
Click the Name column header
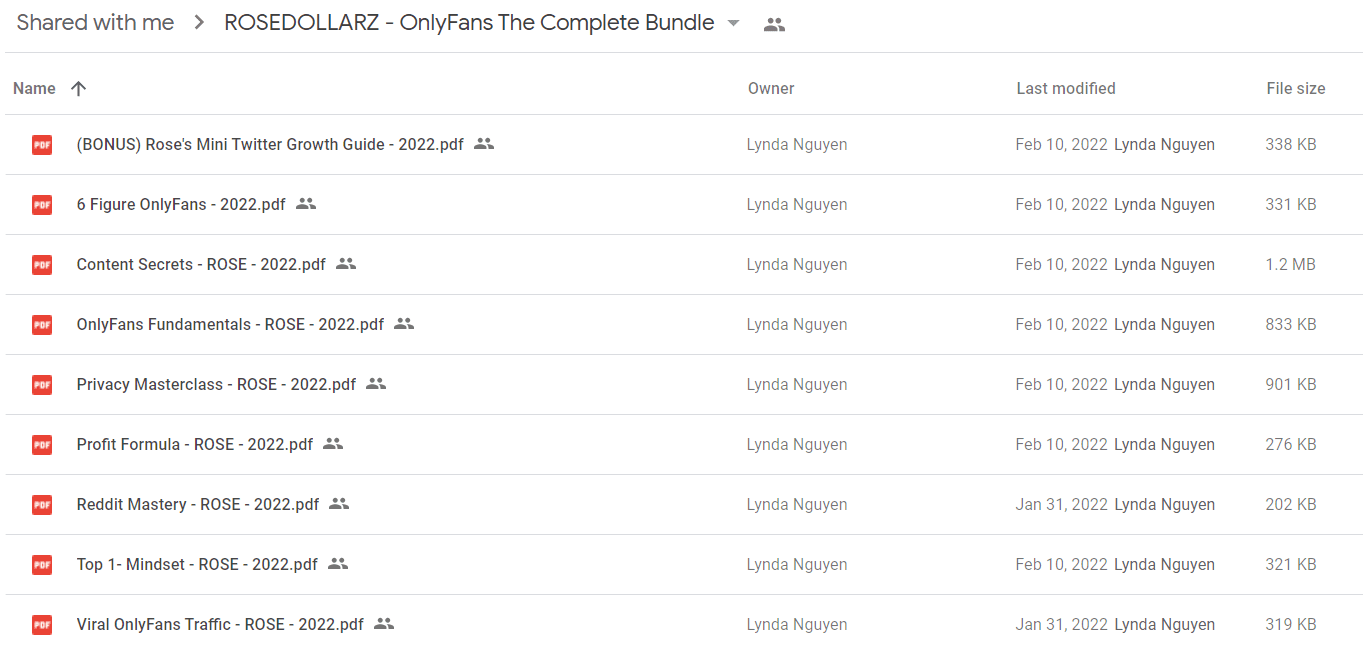(x=34, y=88)
